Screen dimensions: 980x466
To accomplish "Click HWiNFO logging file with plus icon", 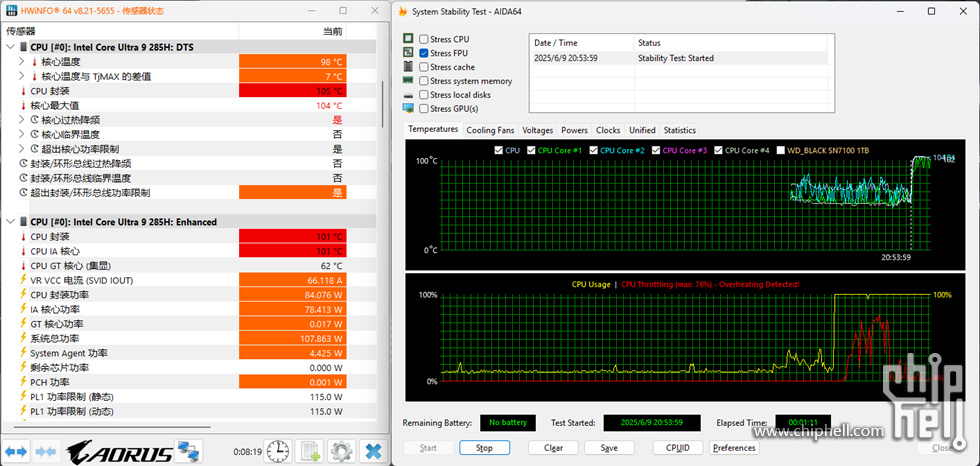I will tap(311, 451).
